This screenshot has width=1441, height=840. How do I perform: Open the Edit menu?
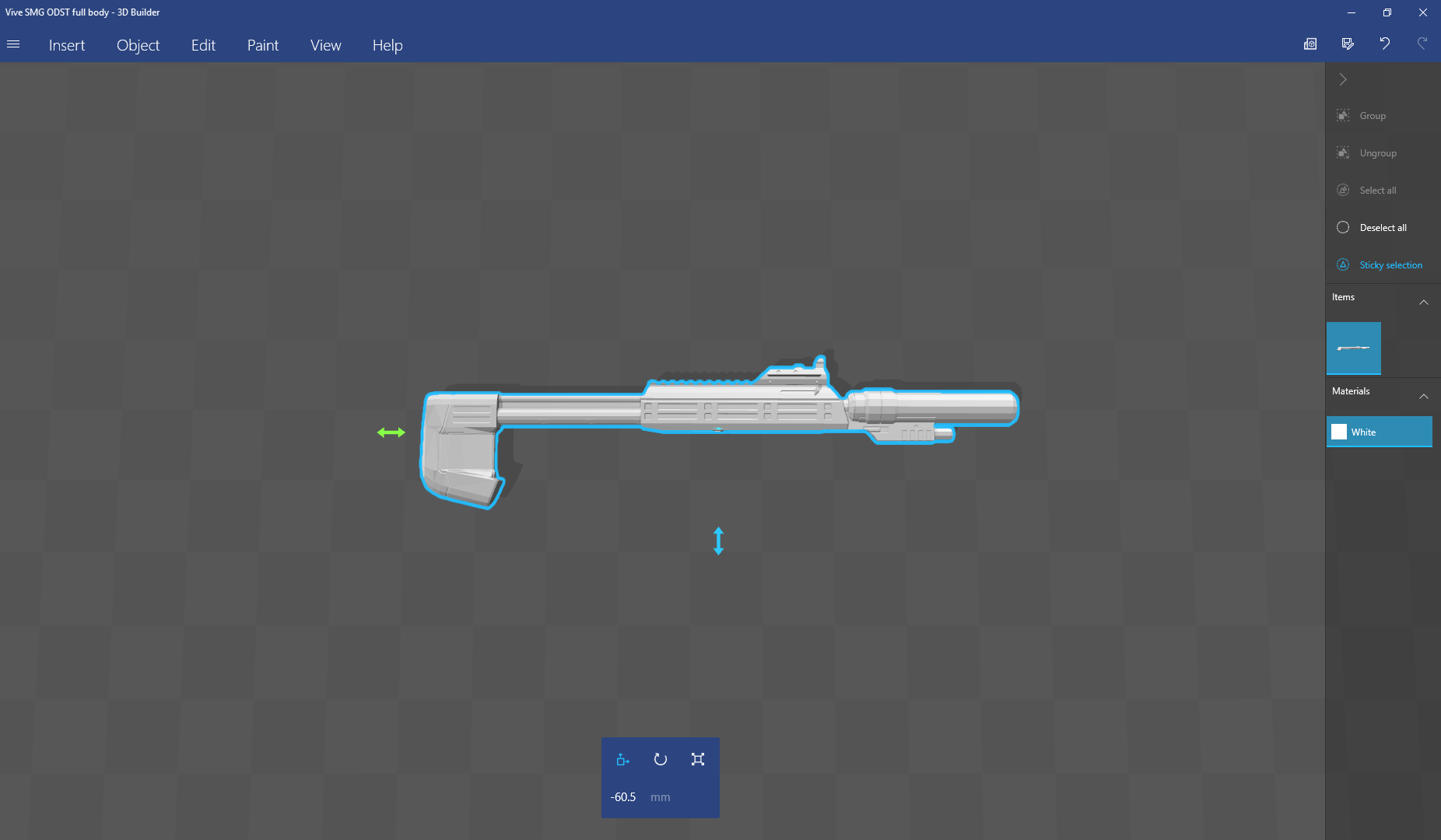click(203, 45)
